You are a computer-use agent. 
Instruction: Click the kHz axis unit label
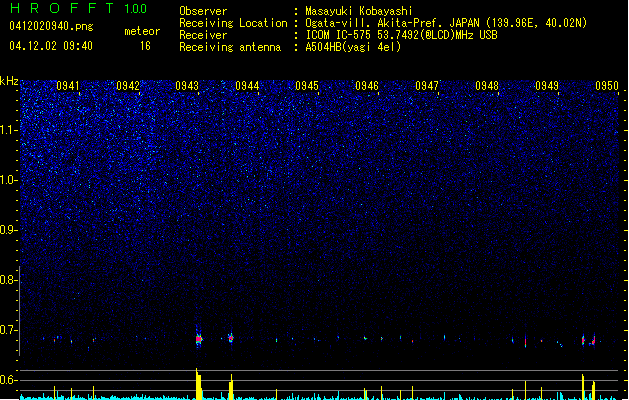(x=9, y=81)
